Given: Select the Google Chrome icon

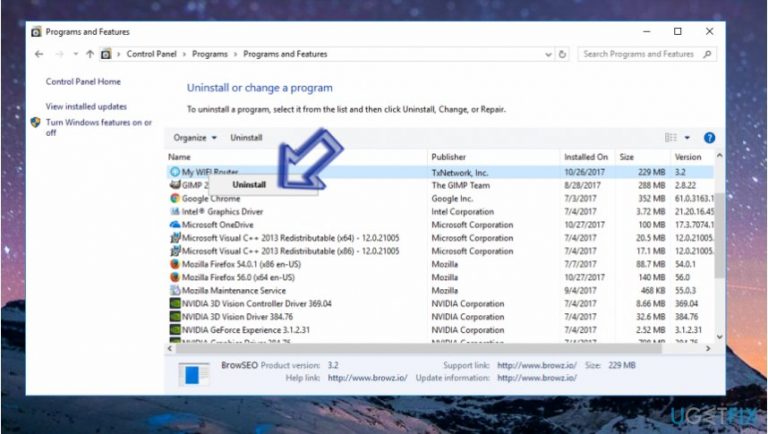Looking at the screenshot, I should [x=175, y=198].
